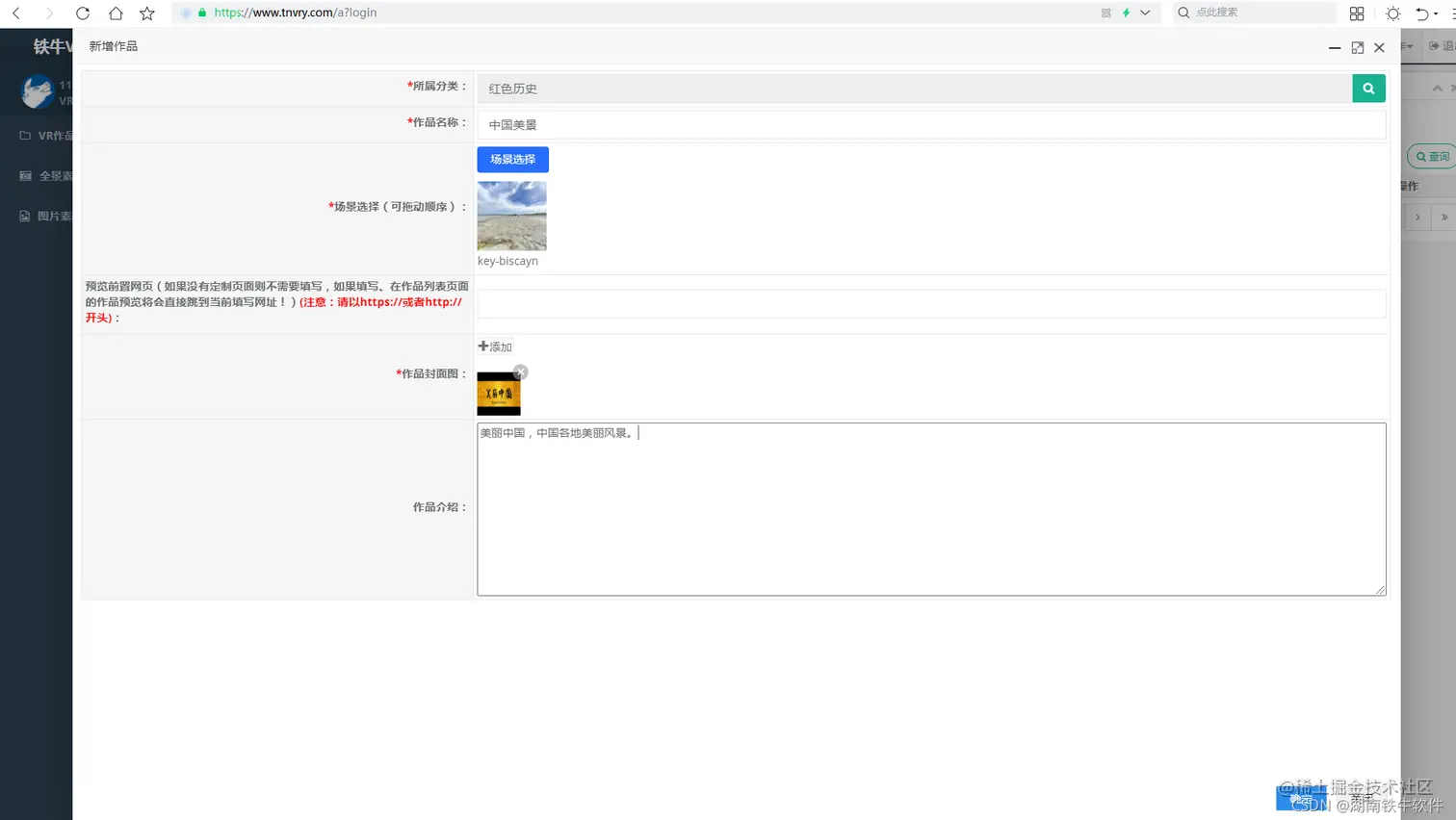Click the user avatar in sidebar

38,91
